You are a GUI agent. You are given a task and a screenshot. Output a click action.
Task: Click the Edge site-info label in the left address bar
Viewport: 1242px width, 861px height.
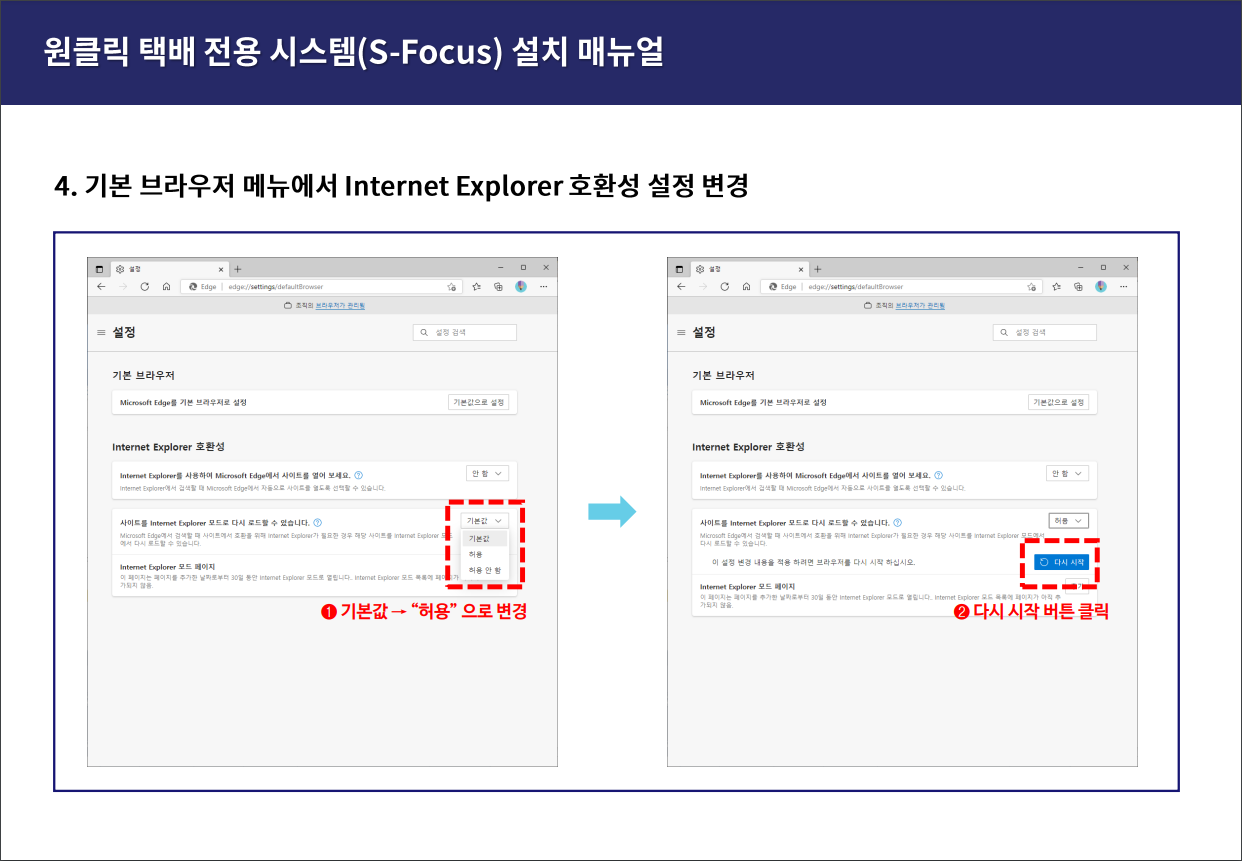pos(202,286)
